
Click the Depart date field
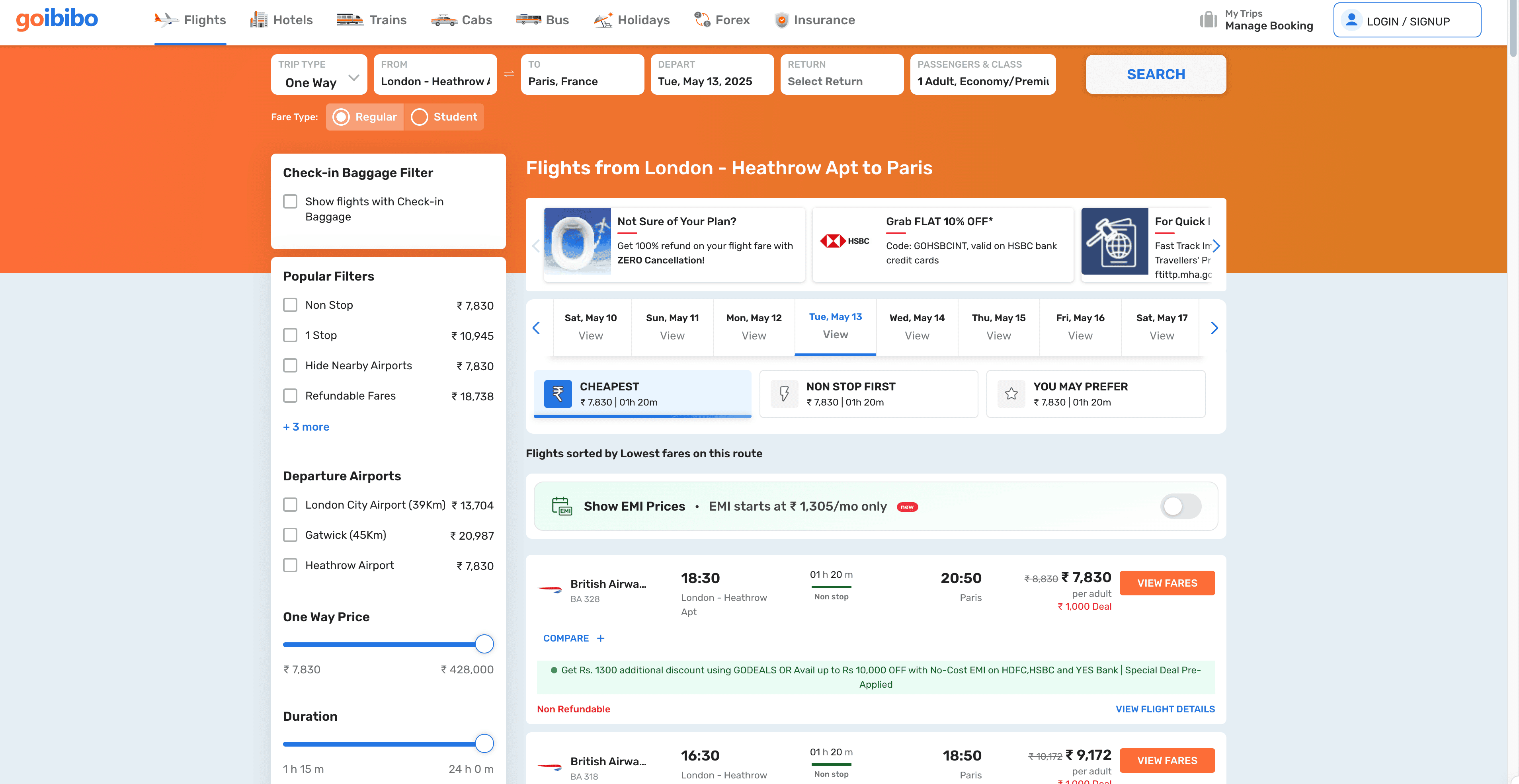point(711,74)
